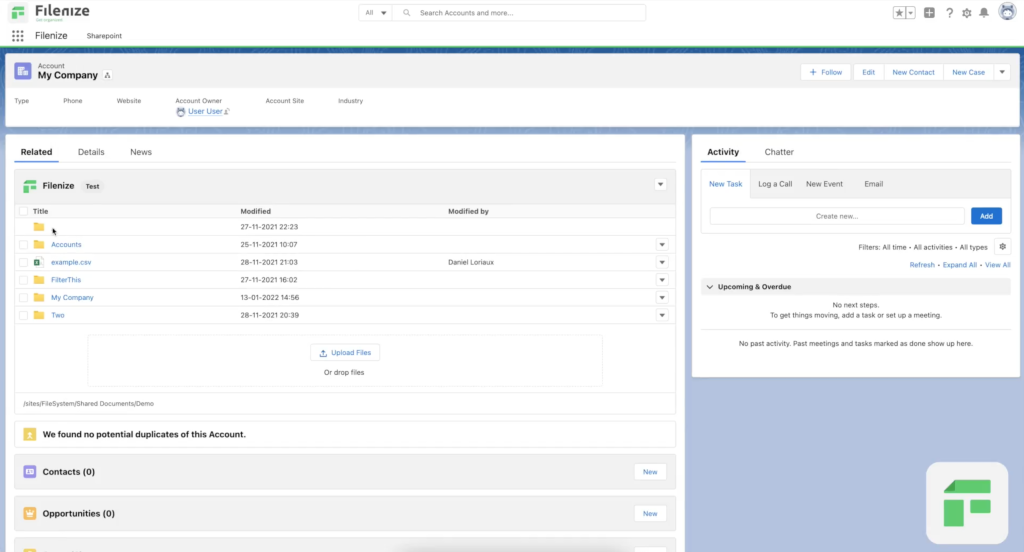Open the FilterThis row action dropdown

coord(662,280)
